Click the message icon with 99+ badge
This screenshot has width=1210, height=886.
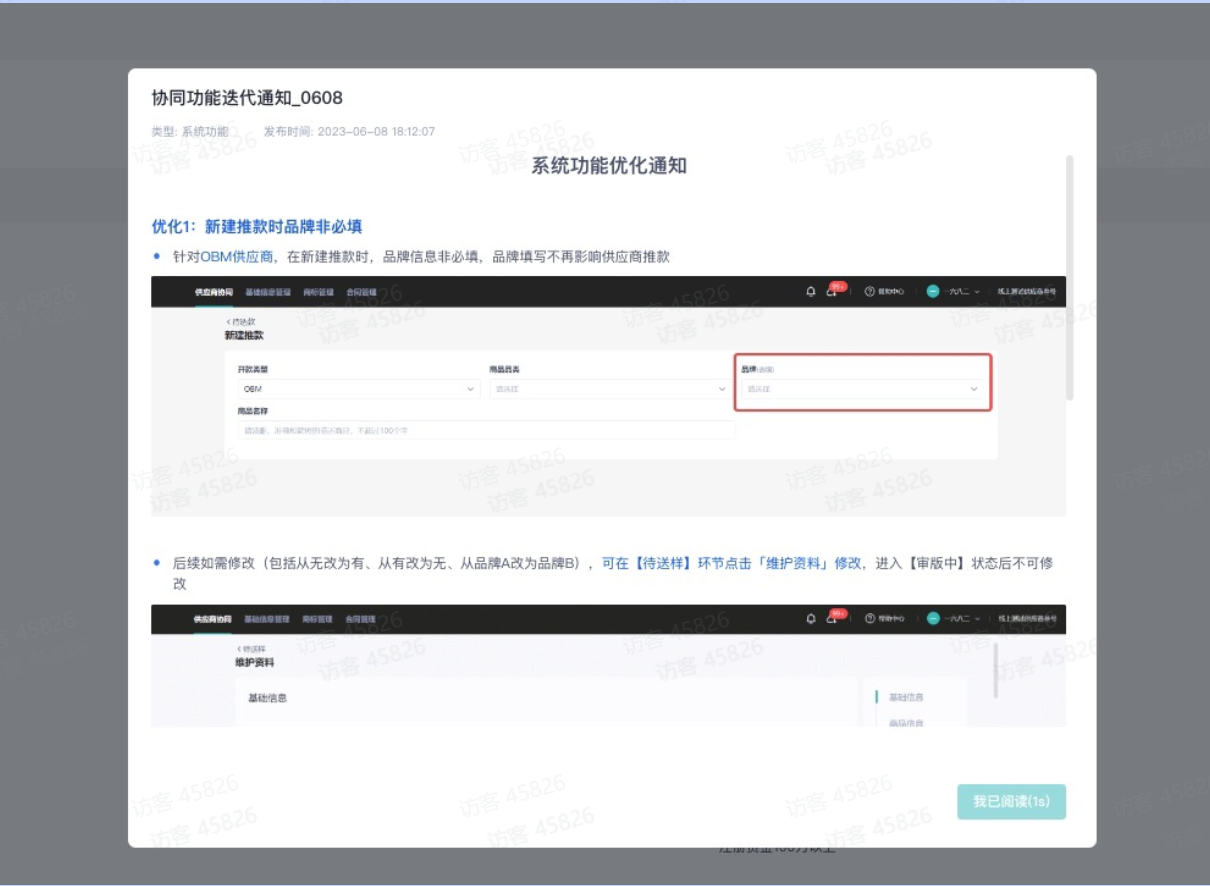pyautogui.click(x=831, y=292)
